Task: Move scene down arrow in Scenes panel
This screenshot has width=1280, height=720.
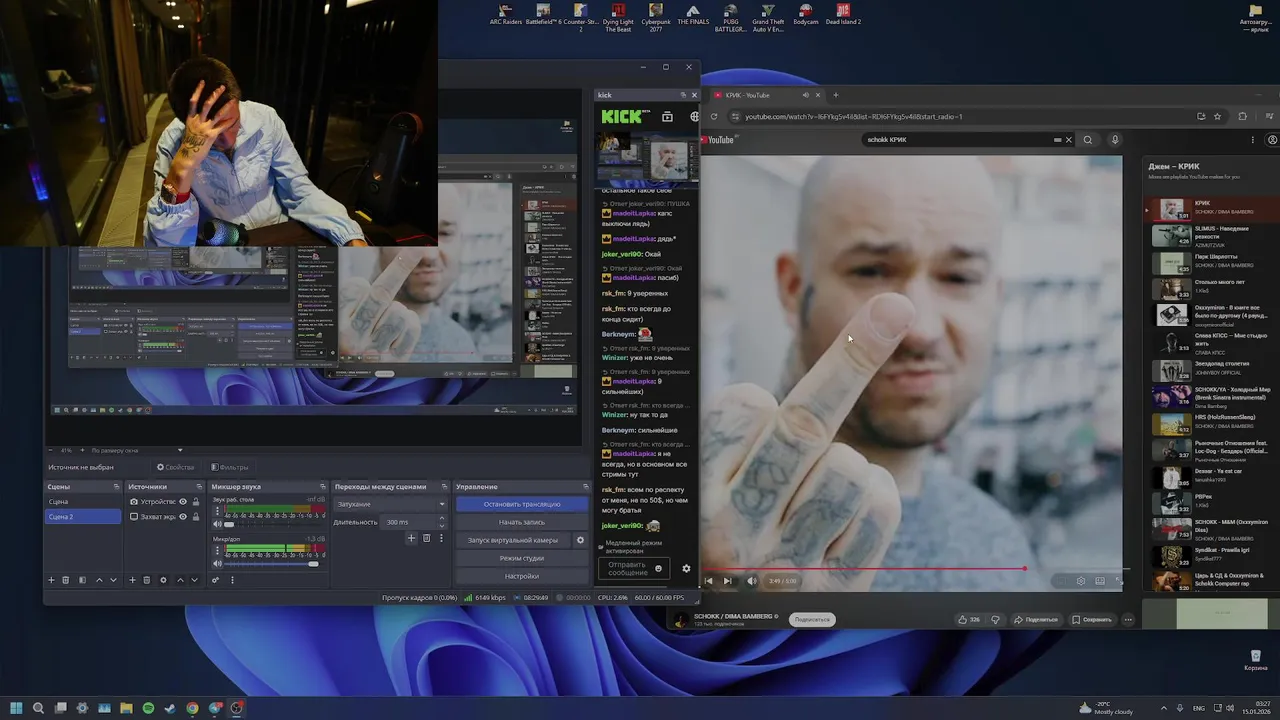Action: (113, 580)
